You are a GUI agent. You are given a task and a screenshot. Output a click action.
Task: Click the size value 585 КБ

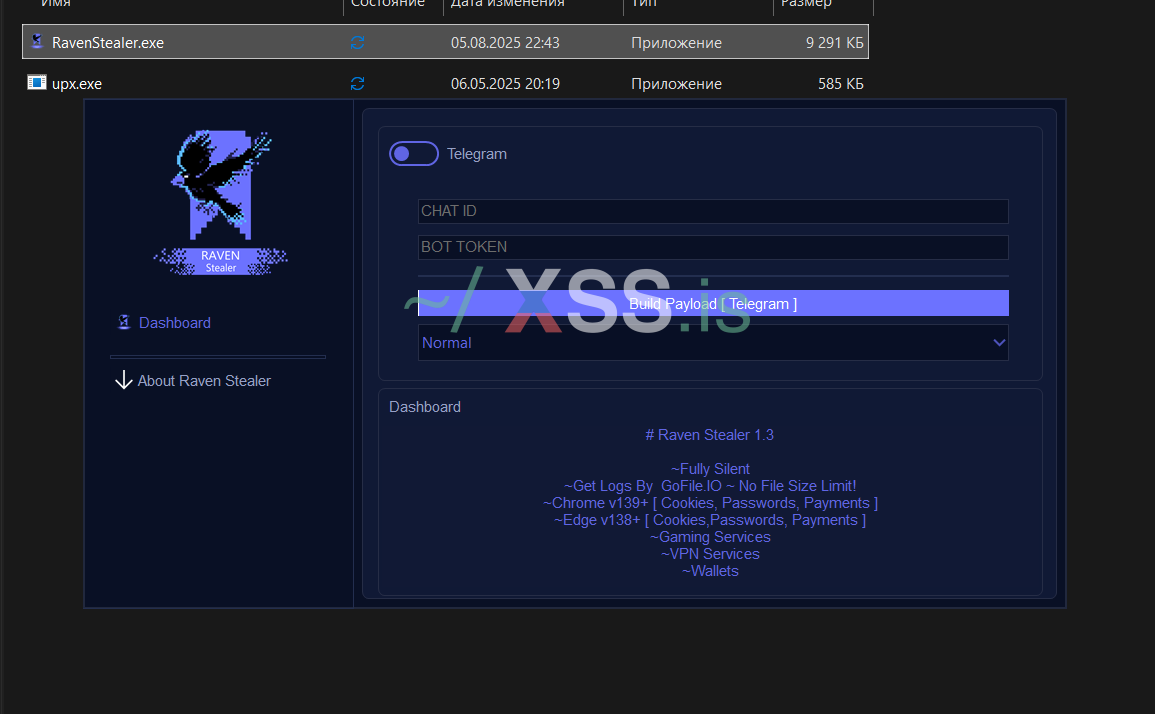pyautogui.click(x=840, y=84)
